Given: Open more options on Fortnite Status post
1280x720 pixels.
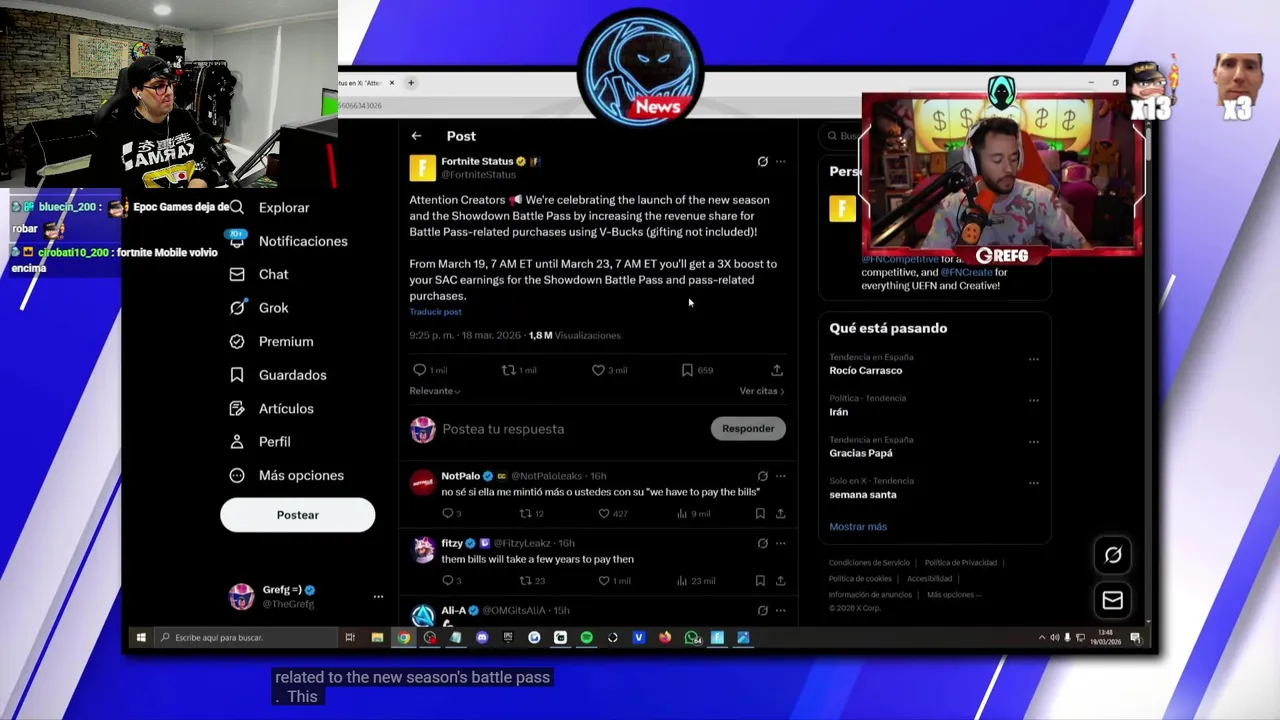Looking at the screenshot, I should pyautogui.click(x=781, y=161).
